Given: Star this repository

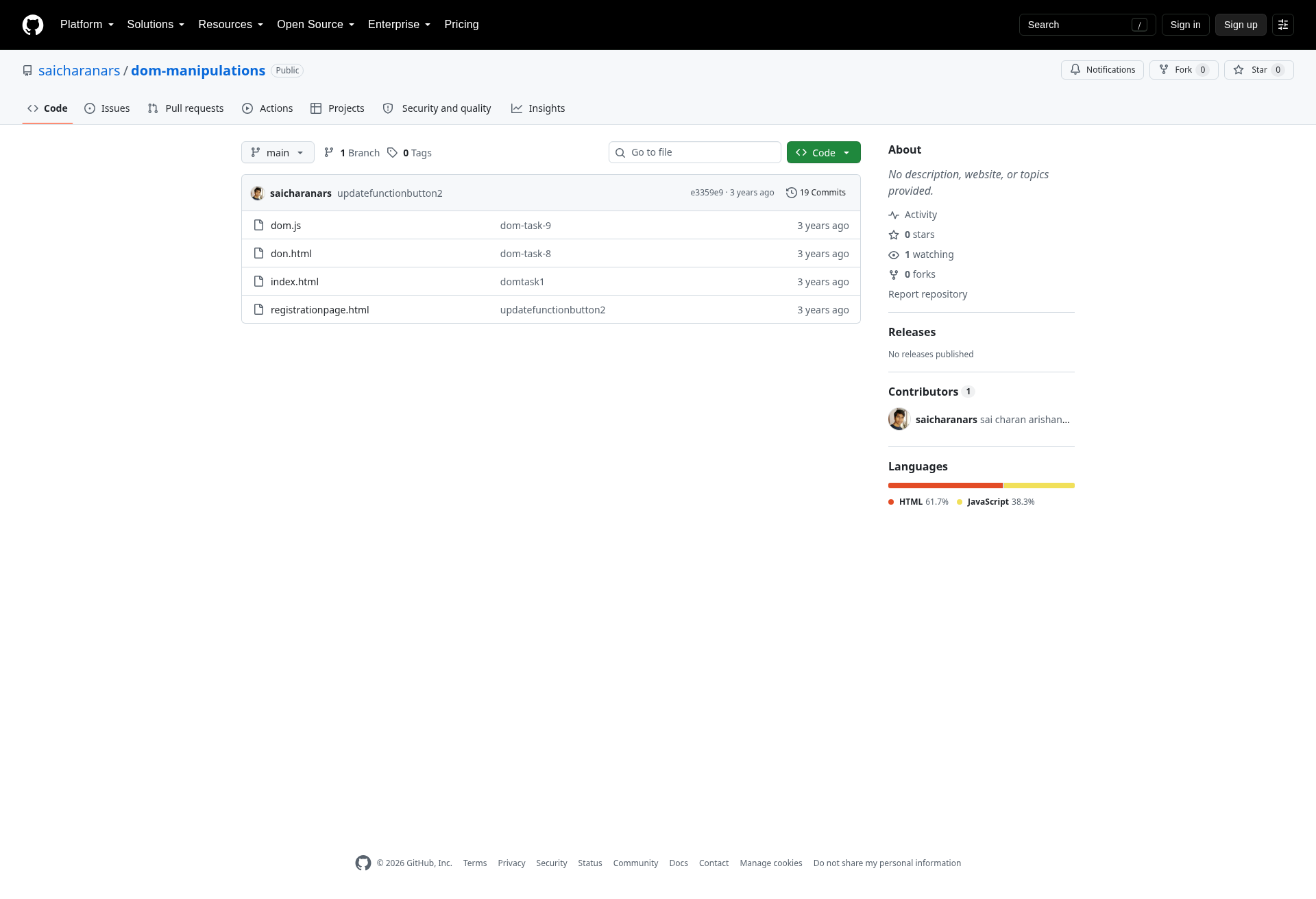Looking at the screenshot, I should click(x=1258, y=70).
